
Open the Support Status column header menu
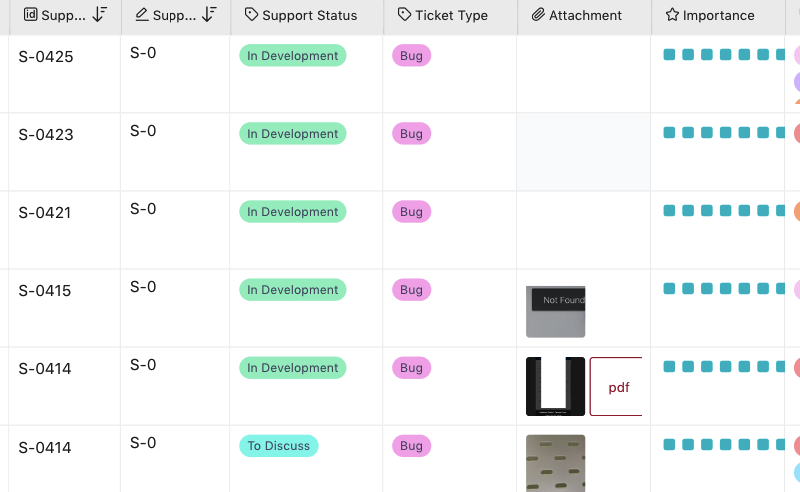pos(308,15)
